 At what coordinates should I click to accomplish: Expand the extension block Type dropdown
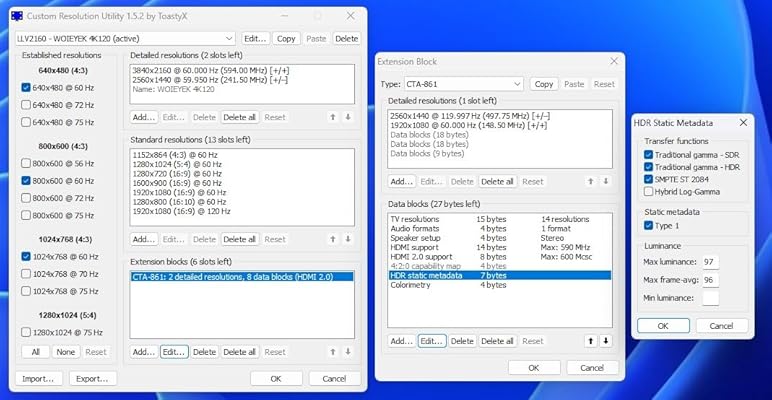[x=464, y=85]
